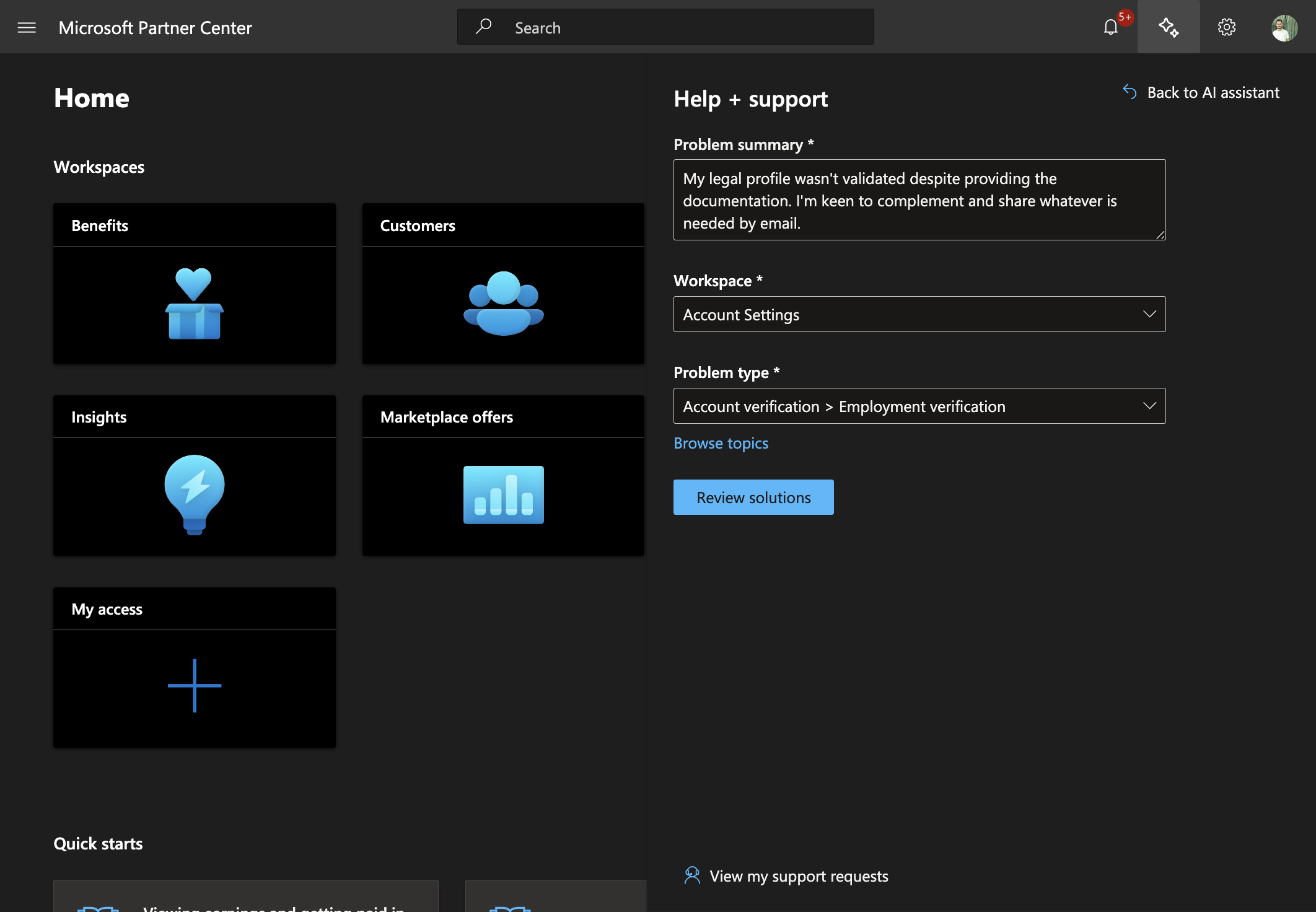Open the hamburger navigation menu
The height and width of the screenshot is (912, 1316).
pos(27,28)
